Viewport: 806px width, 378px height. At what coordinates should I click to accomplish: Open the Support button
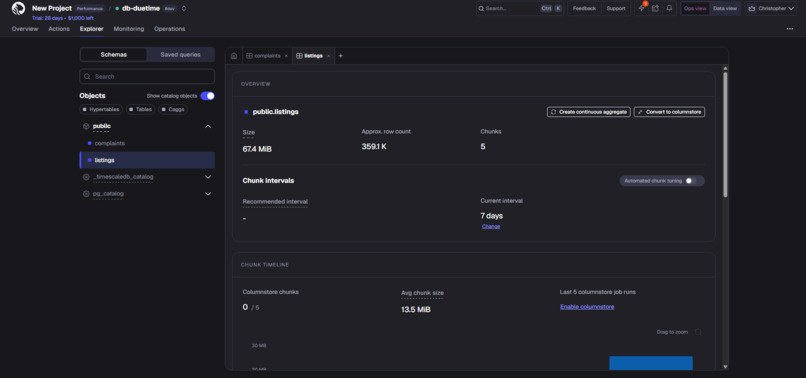[x=616, y=9]
